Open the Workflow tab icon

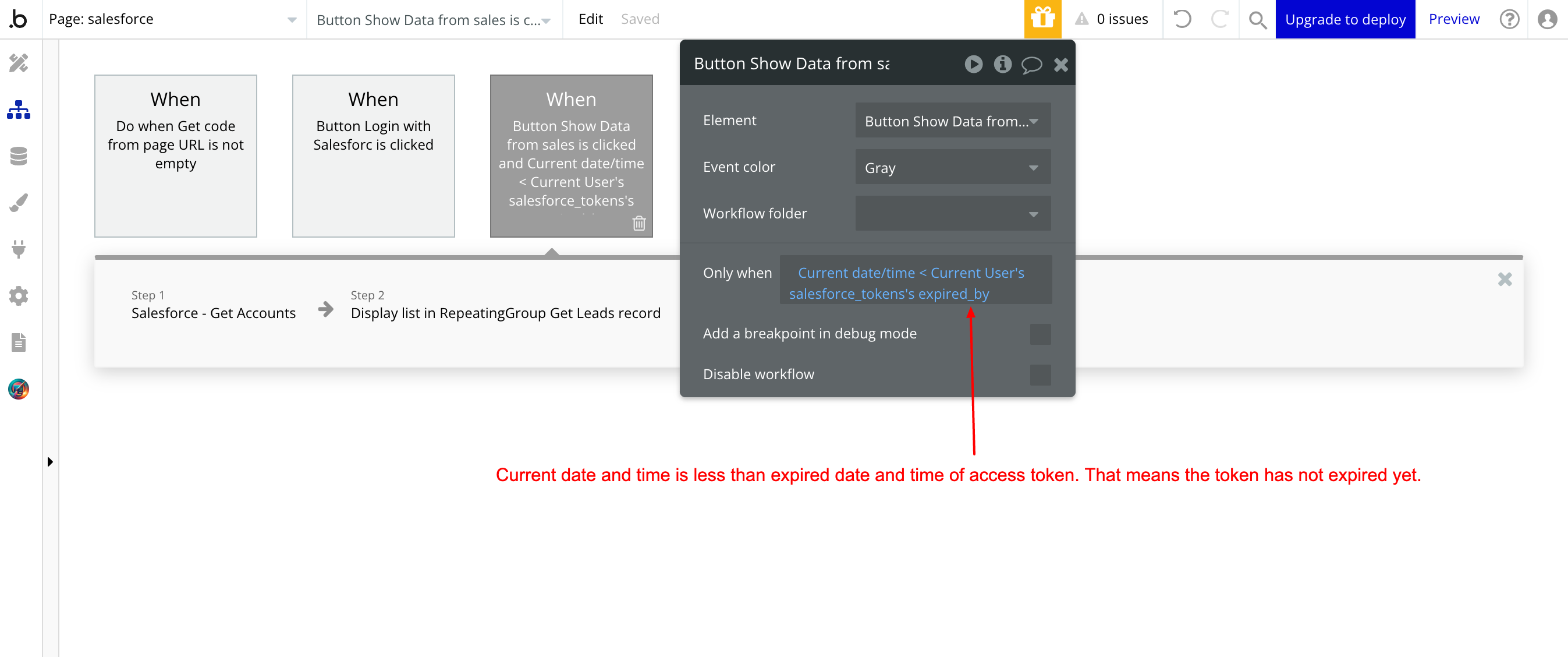19,110
